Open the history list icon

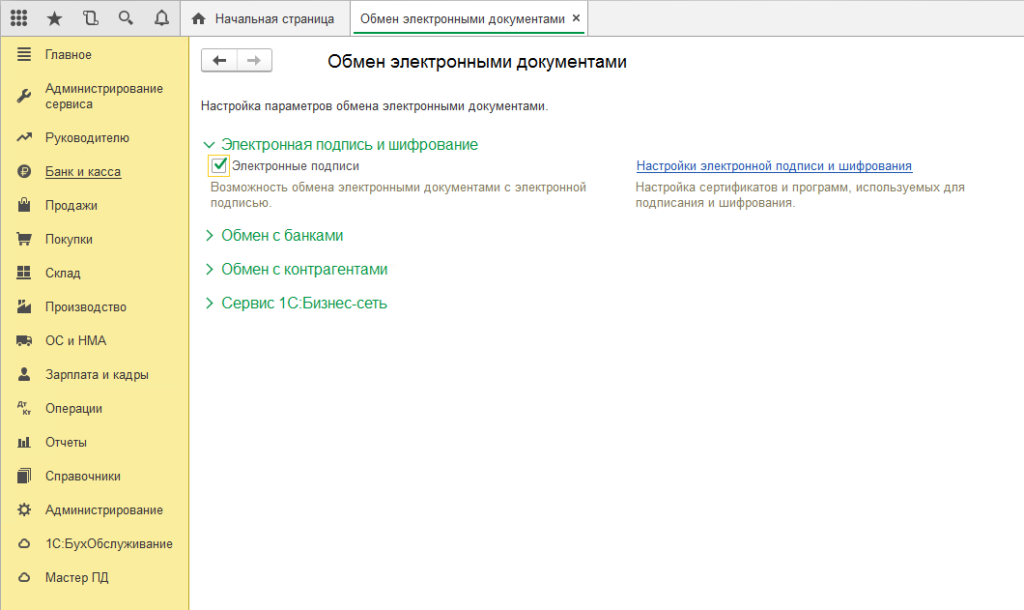pos(91,18)
